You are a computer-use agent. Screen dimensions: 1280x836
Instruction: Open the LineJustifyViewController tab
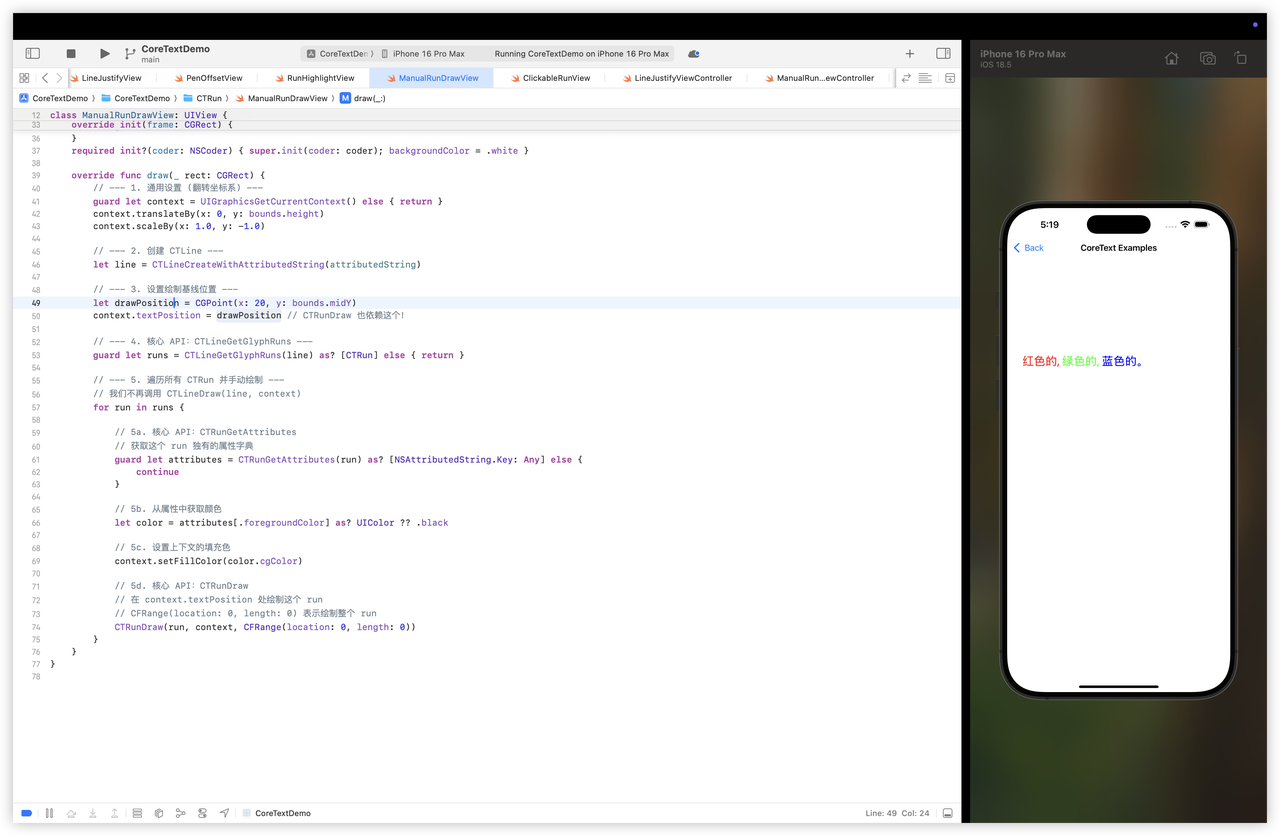676,78
